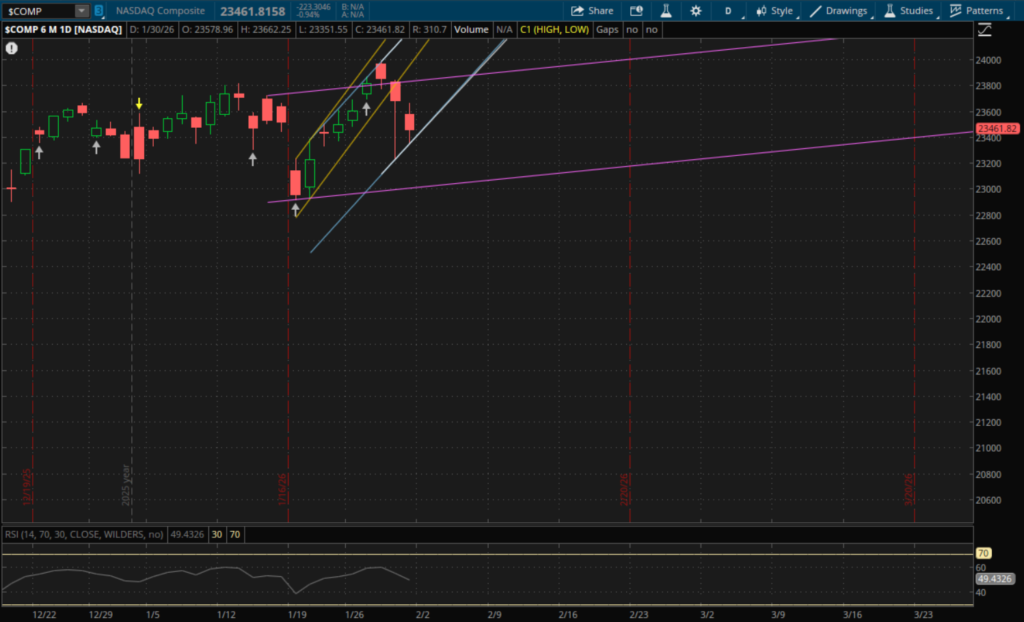
Task: Click the Volume label in header bar
Action: pyautogui.click(x=471, y=30)
